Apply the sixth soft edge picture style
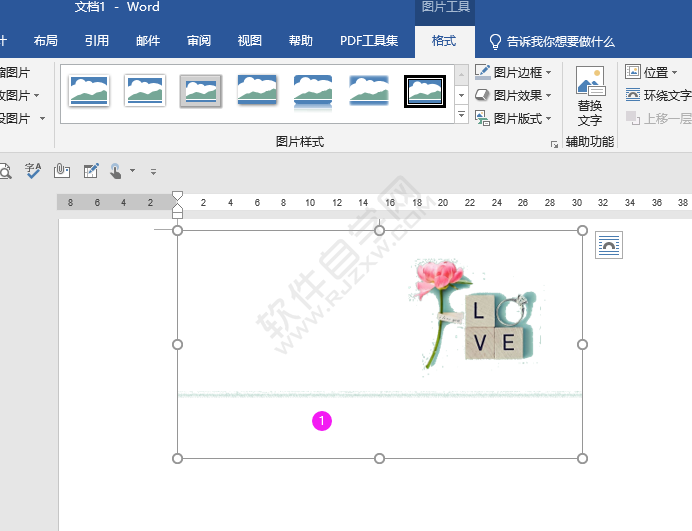 click(x=369, y=90)
